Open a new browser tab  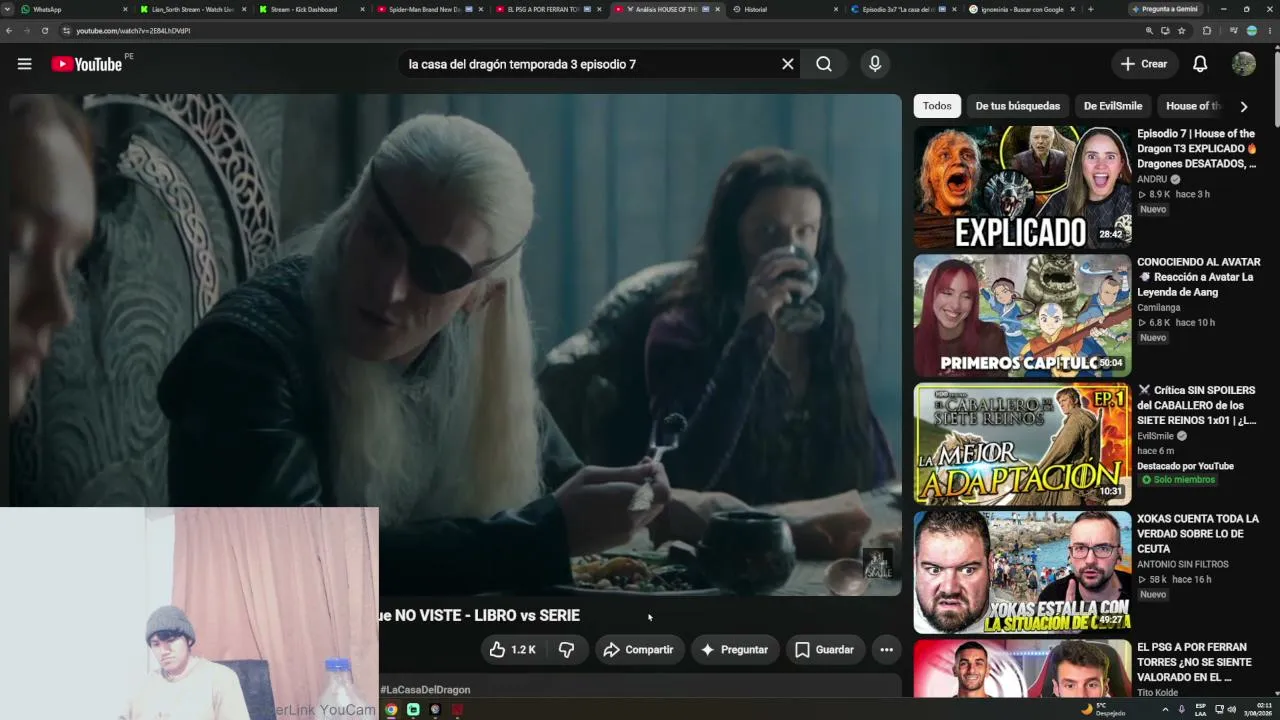click(1090, 9)
